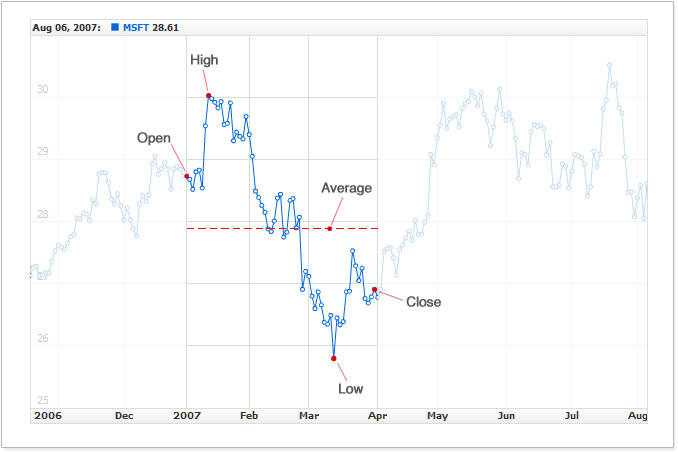This screenshot has height=453, width=678.
Task: Click the Dec label on the time axis
Action: click(124, 414)
